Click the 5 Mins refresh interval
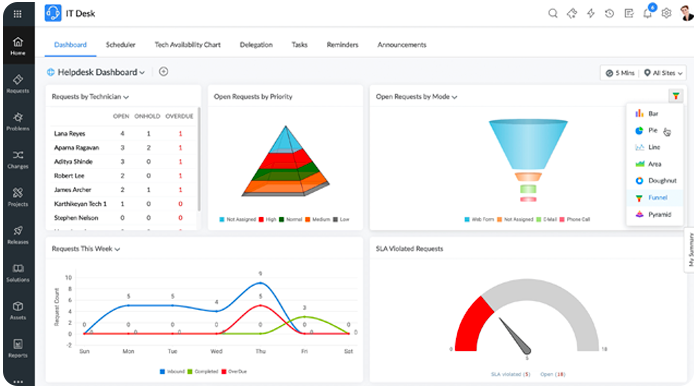Screen dimensions: 700x389 click(620, 73)
